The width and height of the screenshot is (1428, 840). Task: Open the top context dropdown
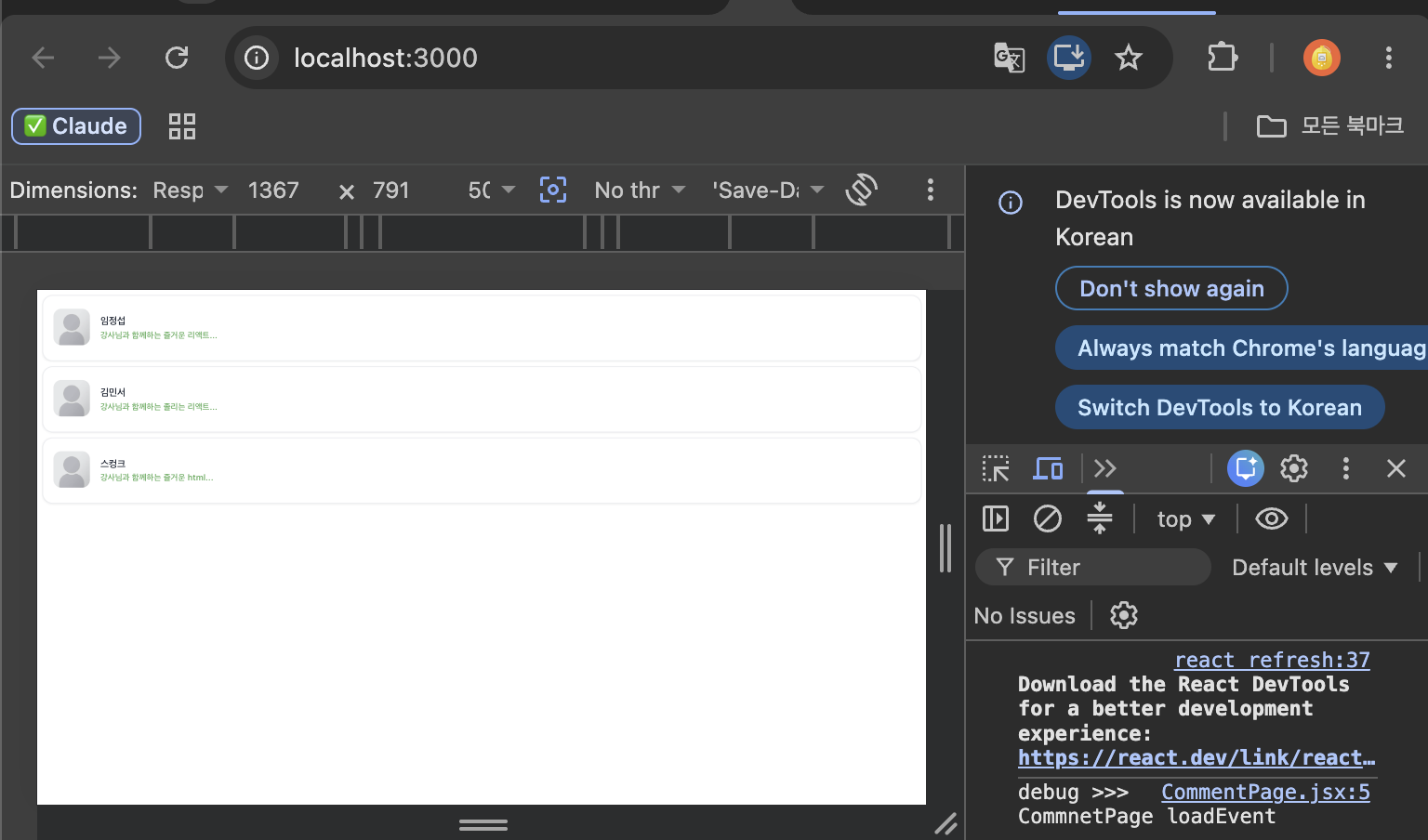[1186, 519]
